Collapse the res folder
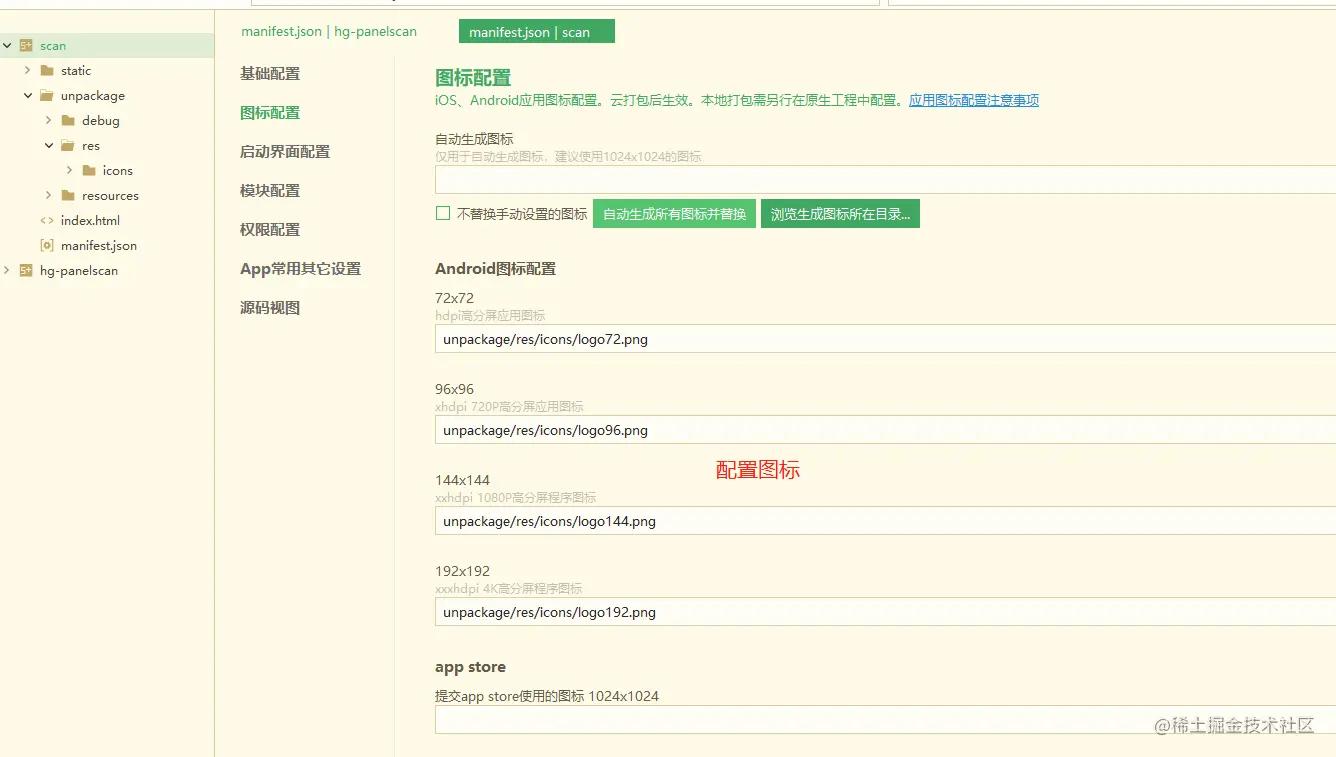 49,146
